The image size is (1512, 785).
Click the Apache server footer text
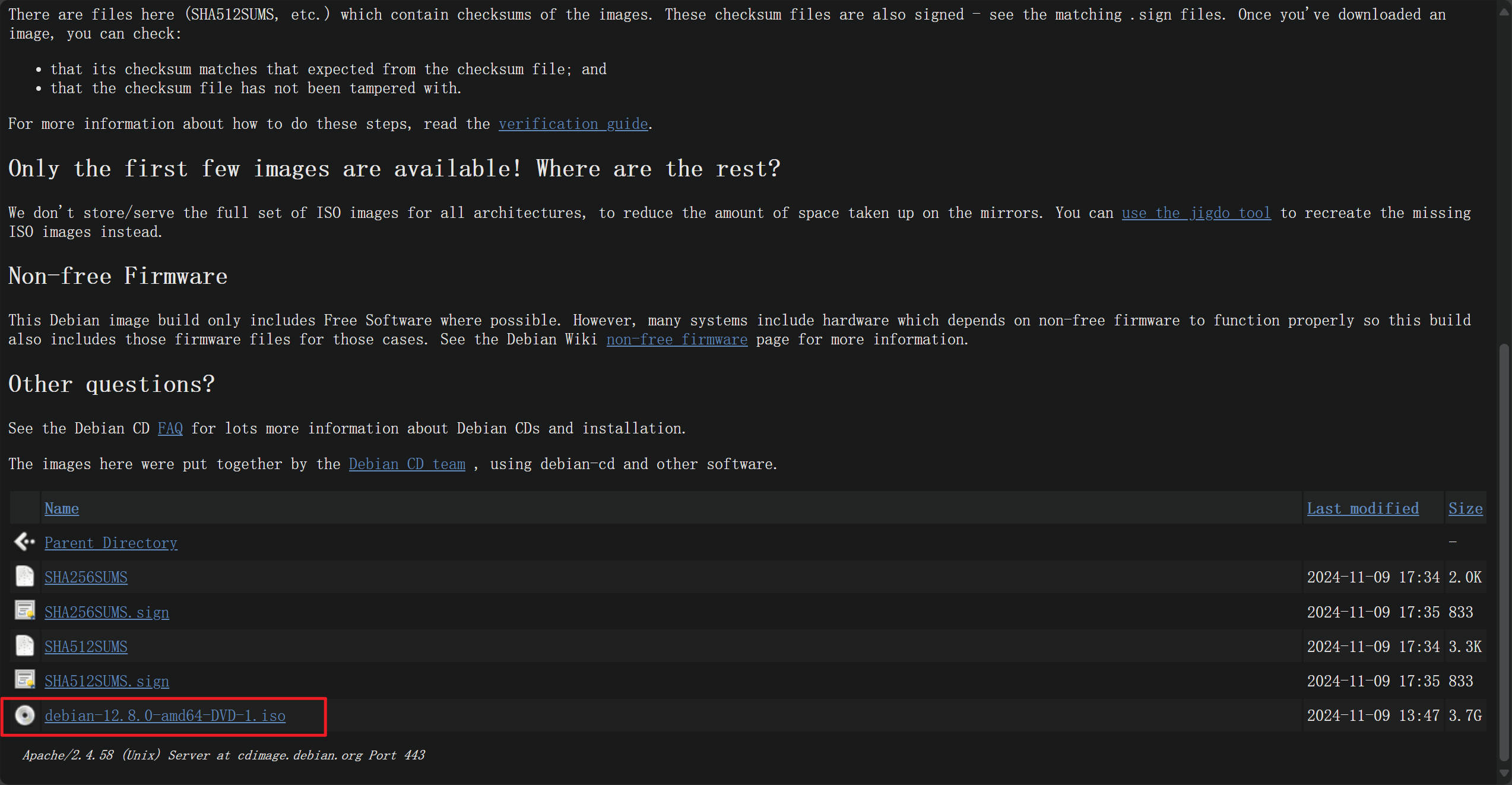point(224,755)
